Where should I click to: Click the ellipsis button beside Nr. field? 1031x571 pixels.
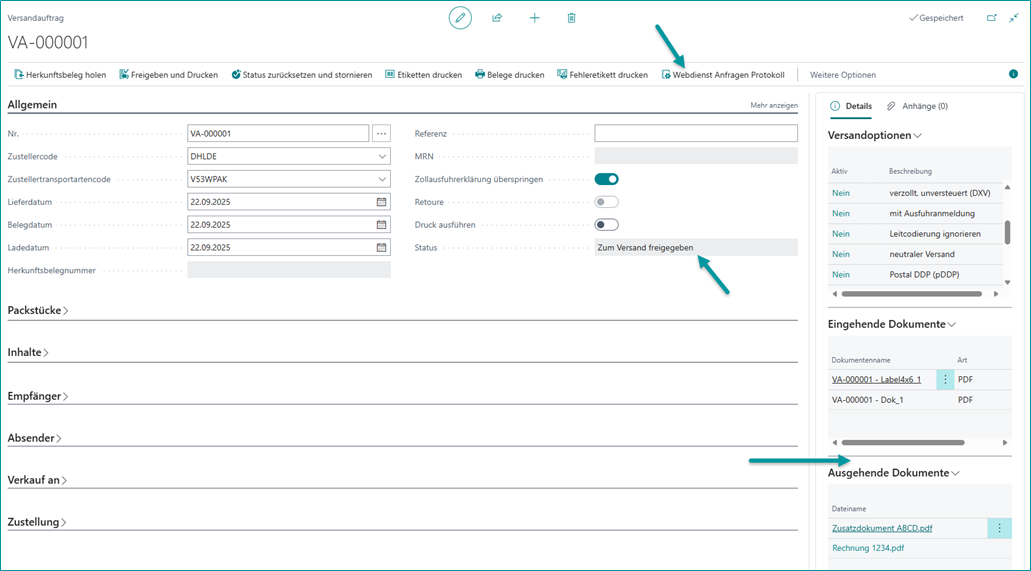click(x=381, y=133)
